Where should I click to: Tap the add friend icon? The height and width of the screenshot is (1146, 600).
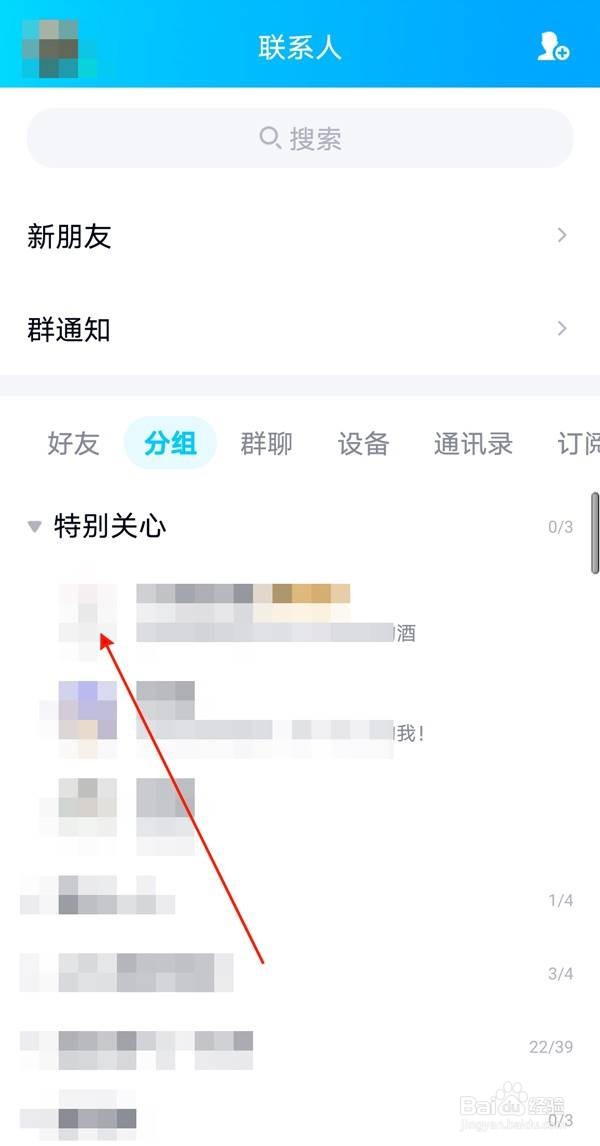coord(553,46)
